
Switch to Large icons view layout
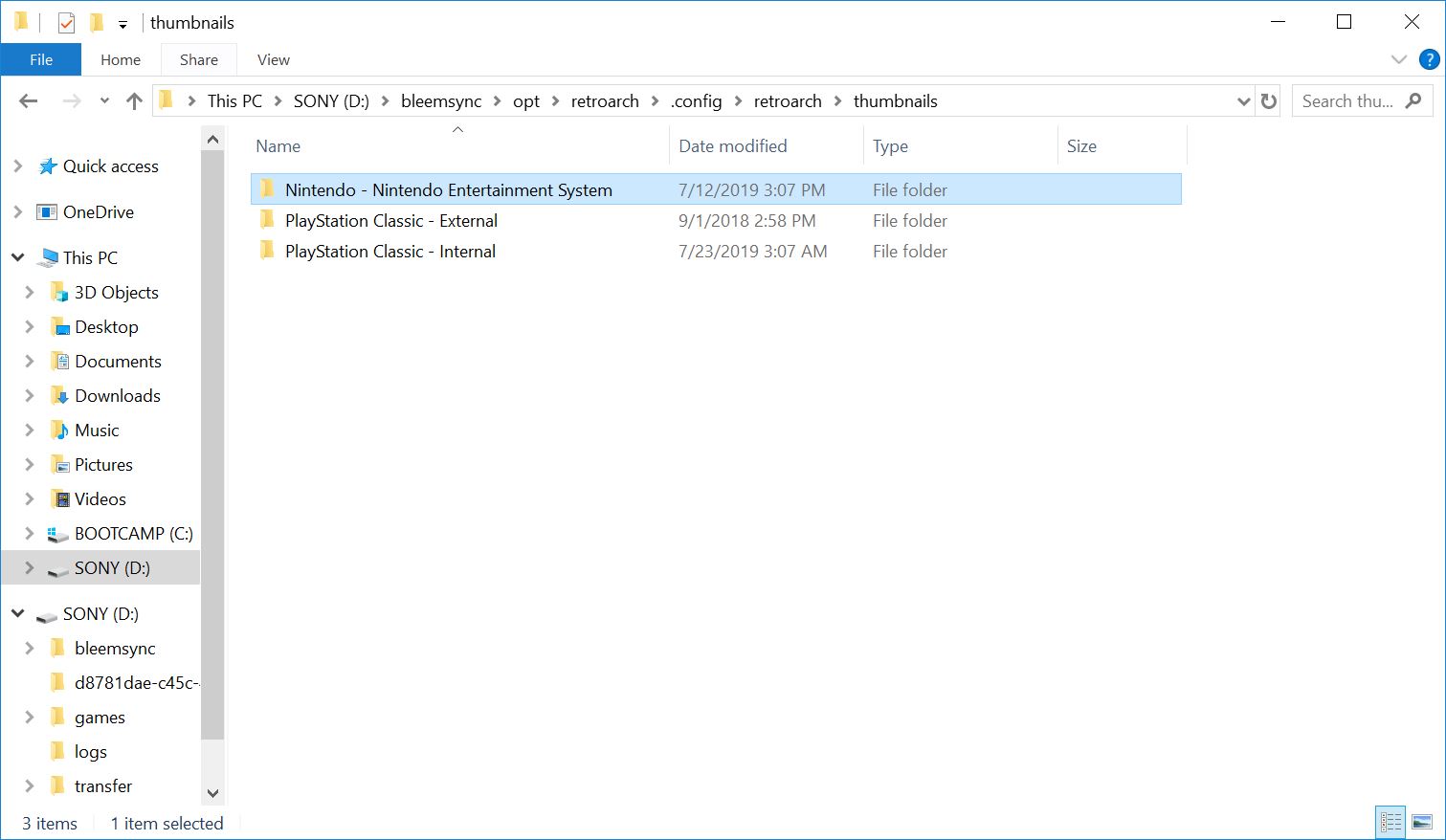point(1422,822)
